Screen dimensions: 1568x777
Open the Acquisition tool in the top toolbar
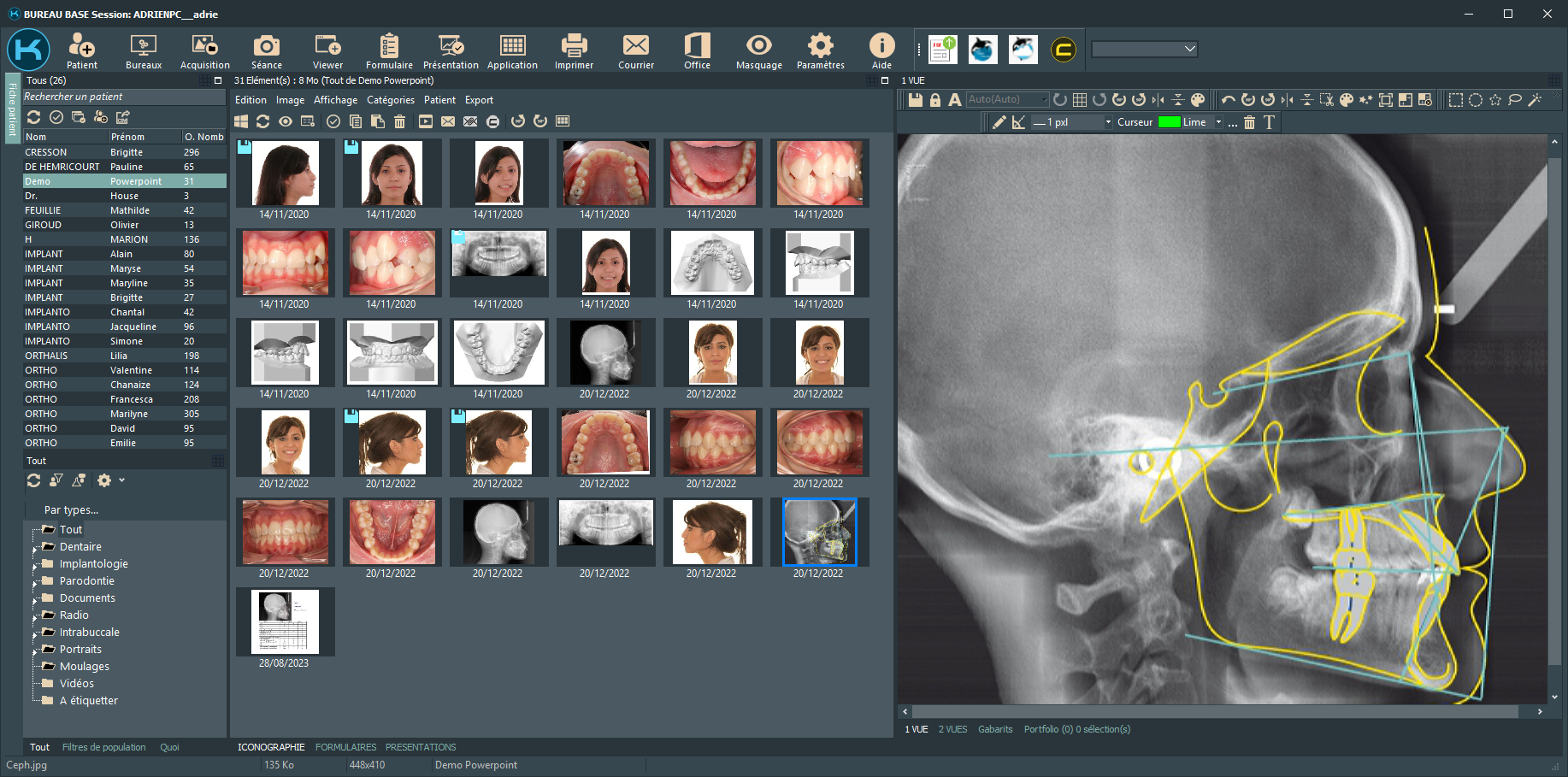(204, 51)
